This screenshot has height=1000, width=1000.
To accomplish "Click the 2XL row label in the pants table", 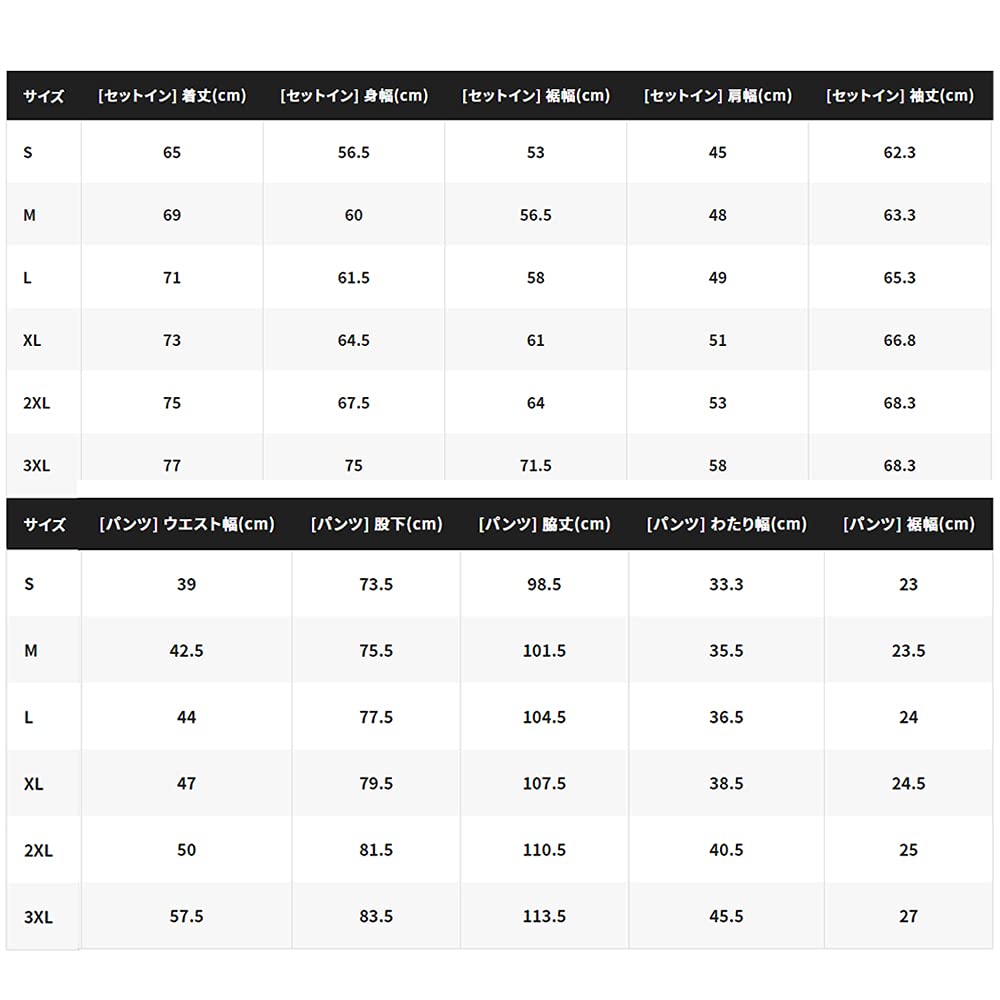I will (x=38, y=850).
